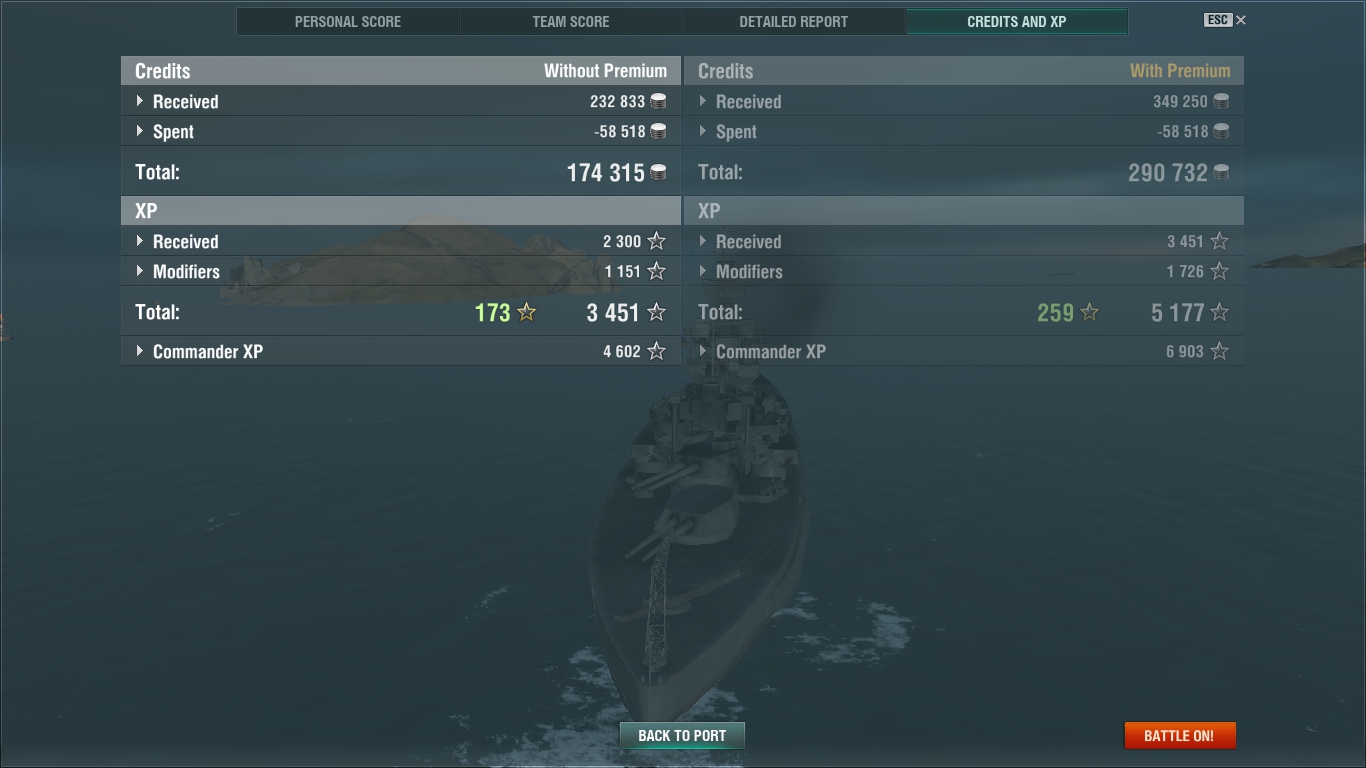
Task: Click the Battle On! button
Action: point(1180,735)
